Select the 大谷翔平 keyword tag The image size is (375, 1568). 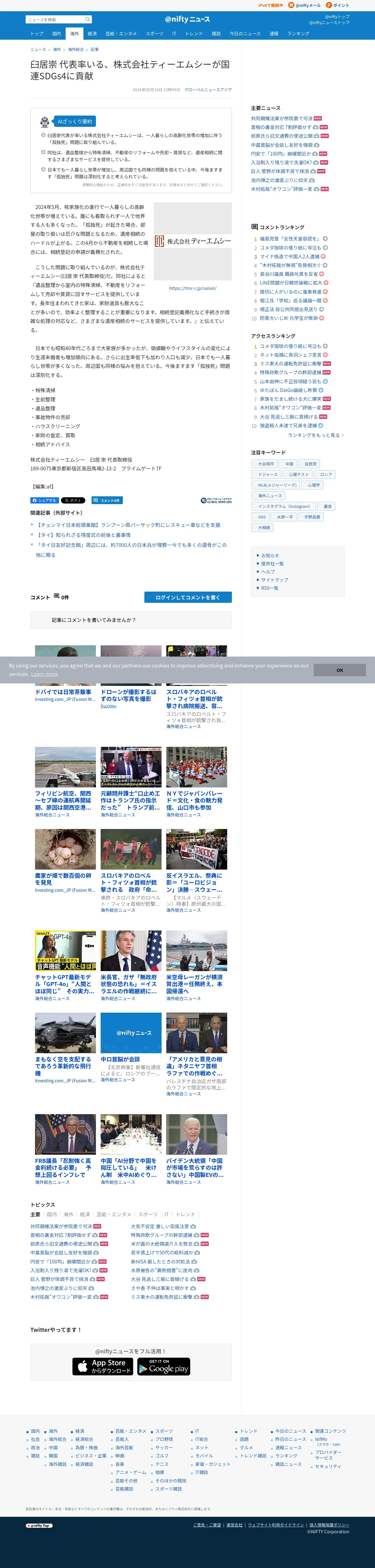click(x=264, y=464)
